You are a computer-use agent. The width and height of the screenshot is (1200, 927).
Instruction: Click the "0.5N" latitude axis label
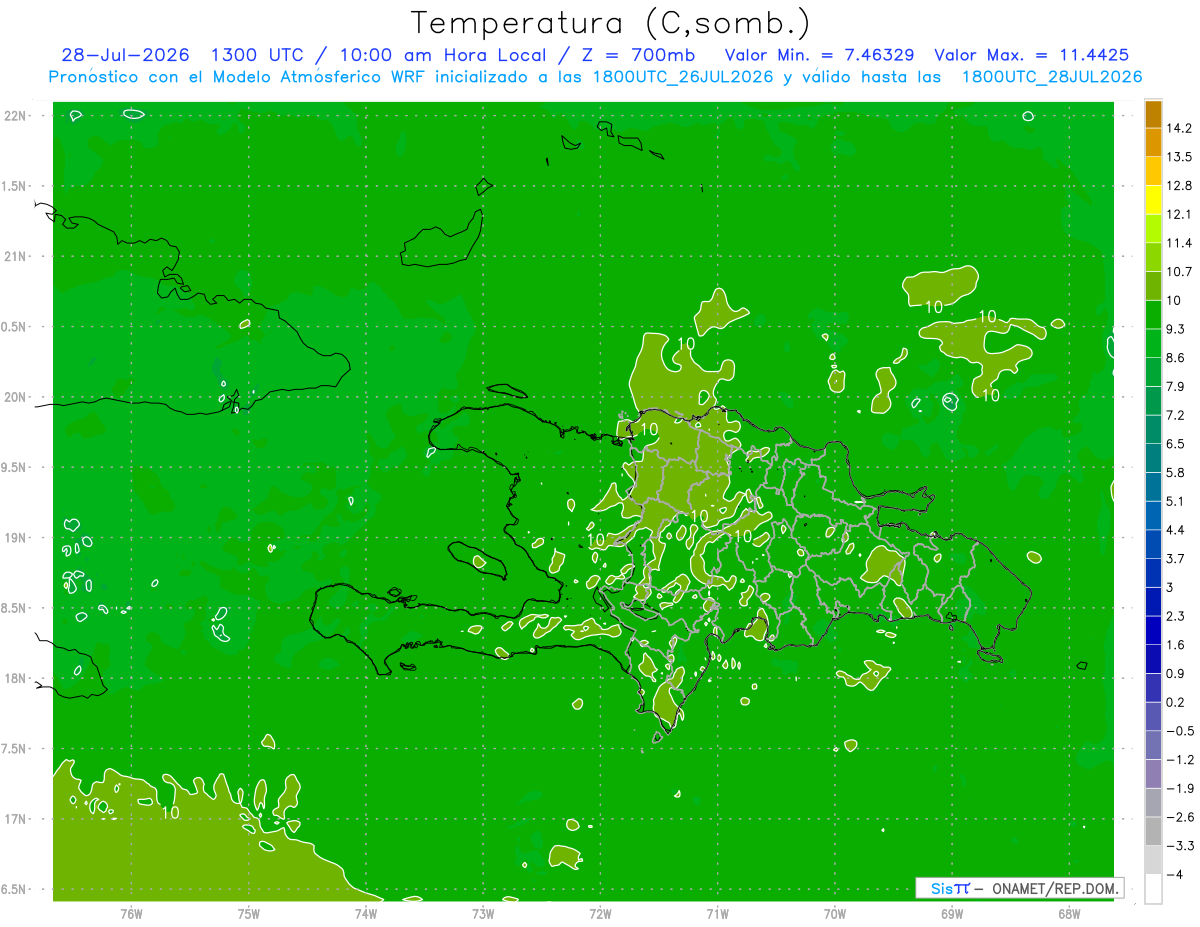14,327
